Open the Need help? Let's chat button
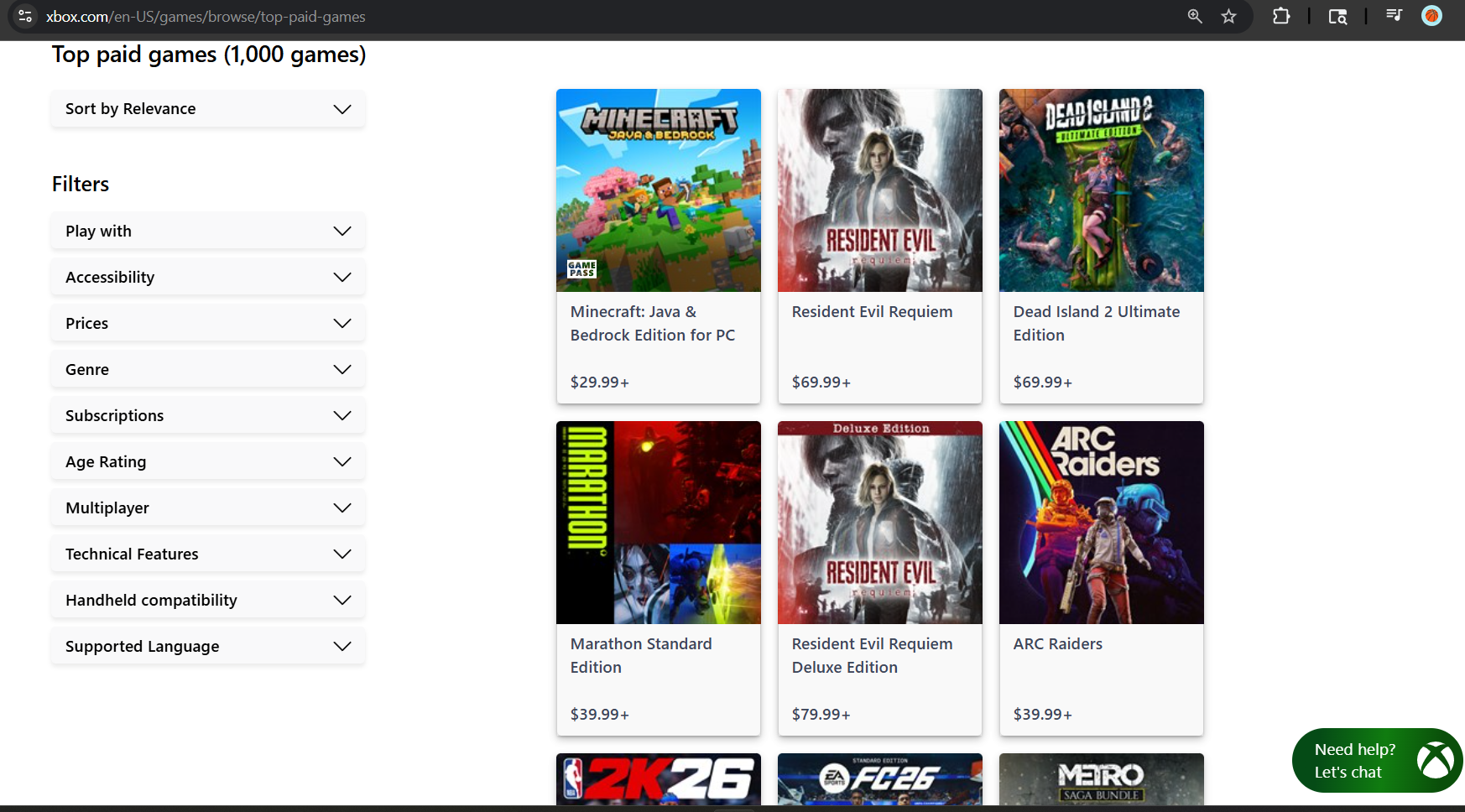Image resolution: width=1465 pixels, height=812 pixels. [1378, 761]
